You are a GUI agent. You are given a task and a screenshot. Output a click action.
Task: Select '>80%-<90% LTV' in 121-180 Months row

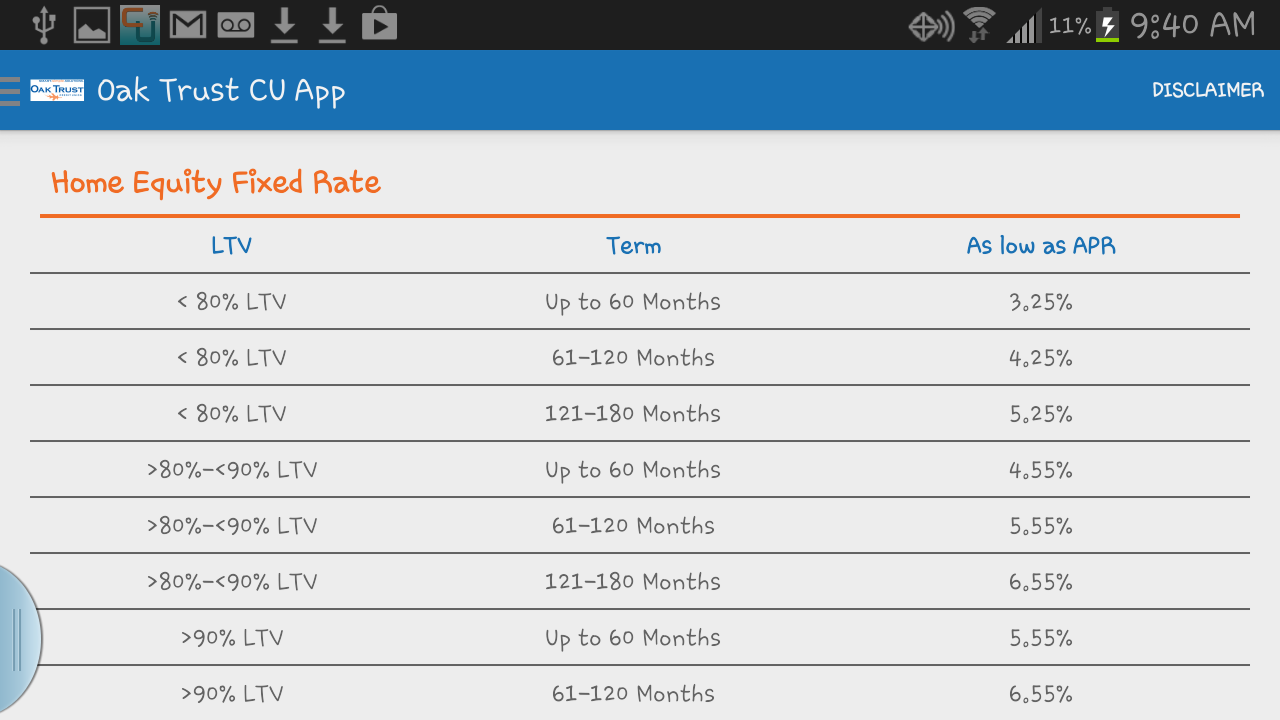pyautogui.click(x=232, y=582)
